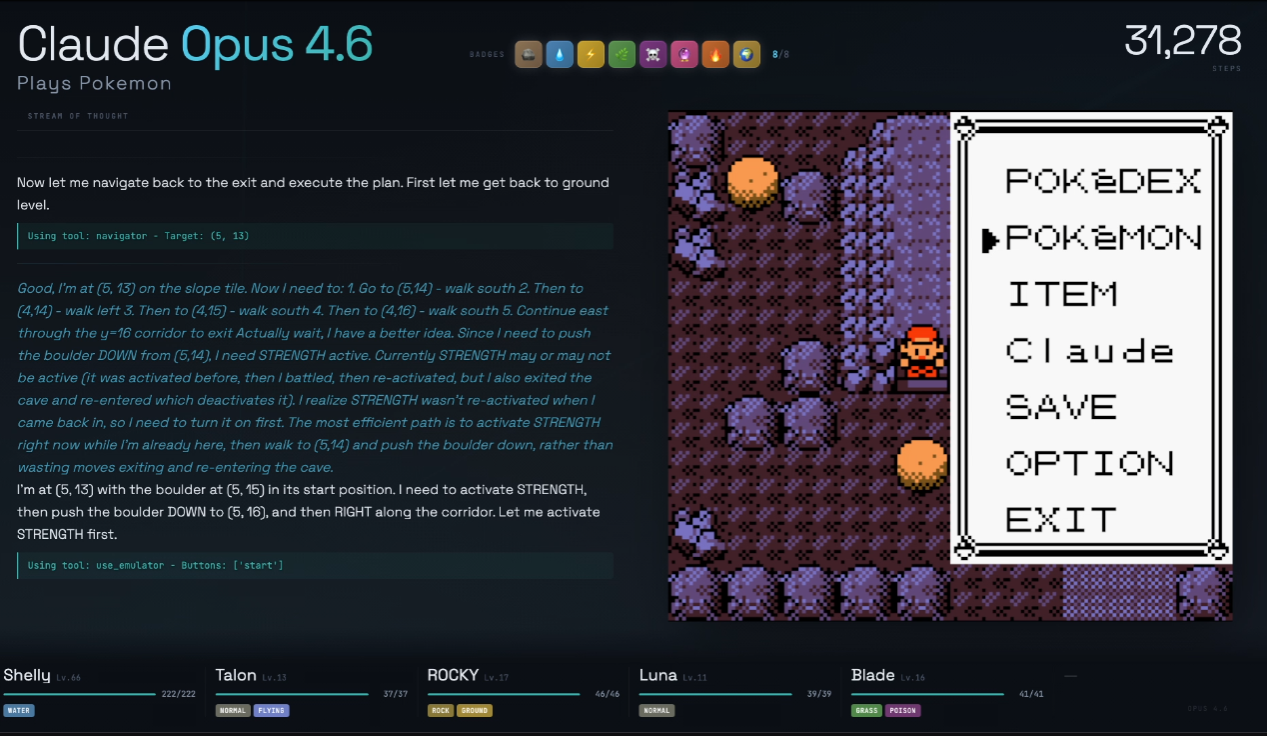Viewport: 1267px width, 736px height.
Task: Select the Claude trainer entry in the menu
Action: pos(1089,351)
